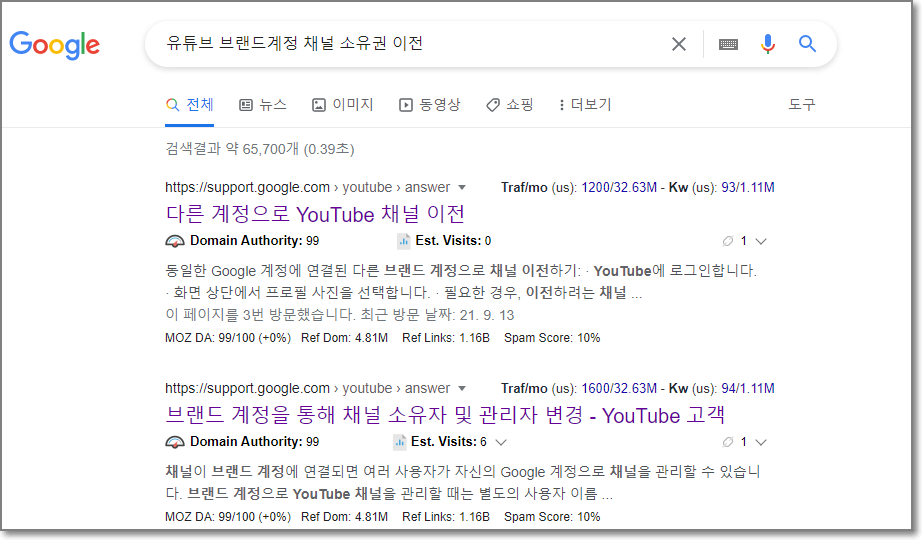Open result 브랜드 계정을 통해 채널 소유자 및 관리자 변경

coord(445,415)
